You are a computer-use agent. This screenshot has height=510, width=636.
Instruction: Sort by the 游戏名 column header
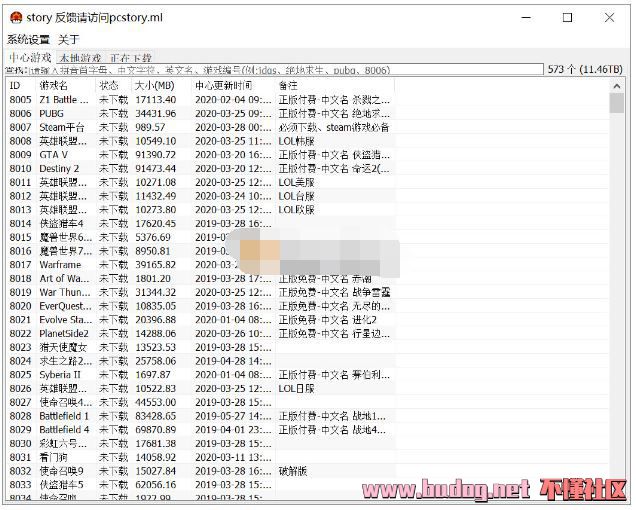(54, 86)
